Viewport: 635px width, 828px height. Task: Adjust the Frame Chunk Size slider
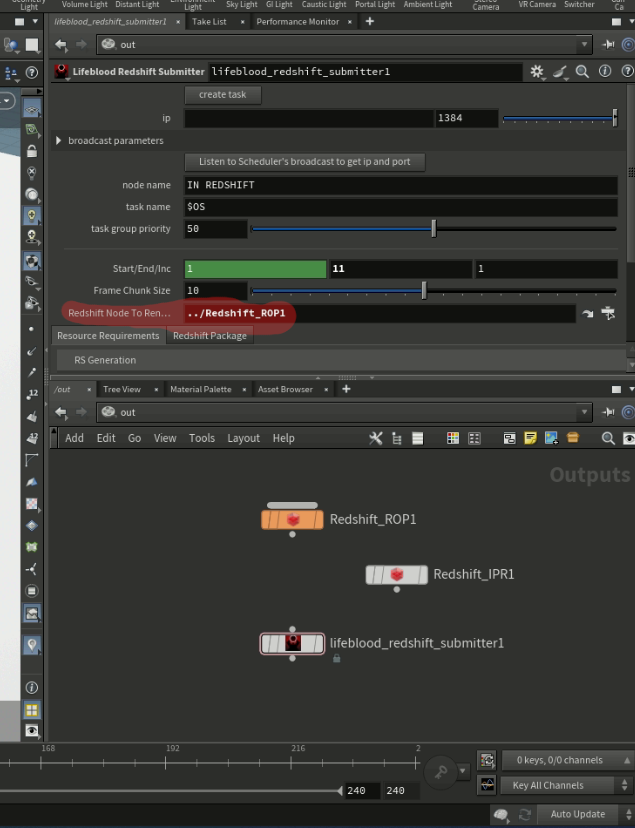tap(424, 290)
